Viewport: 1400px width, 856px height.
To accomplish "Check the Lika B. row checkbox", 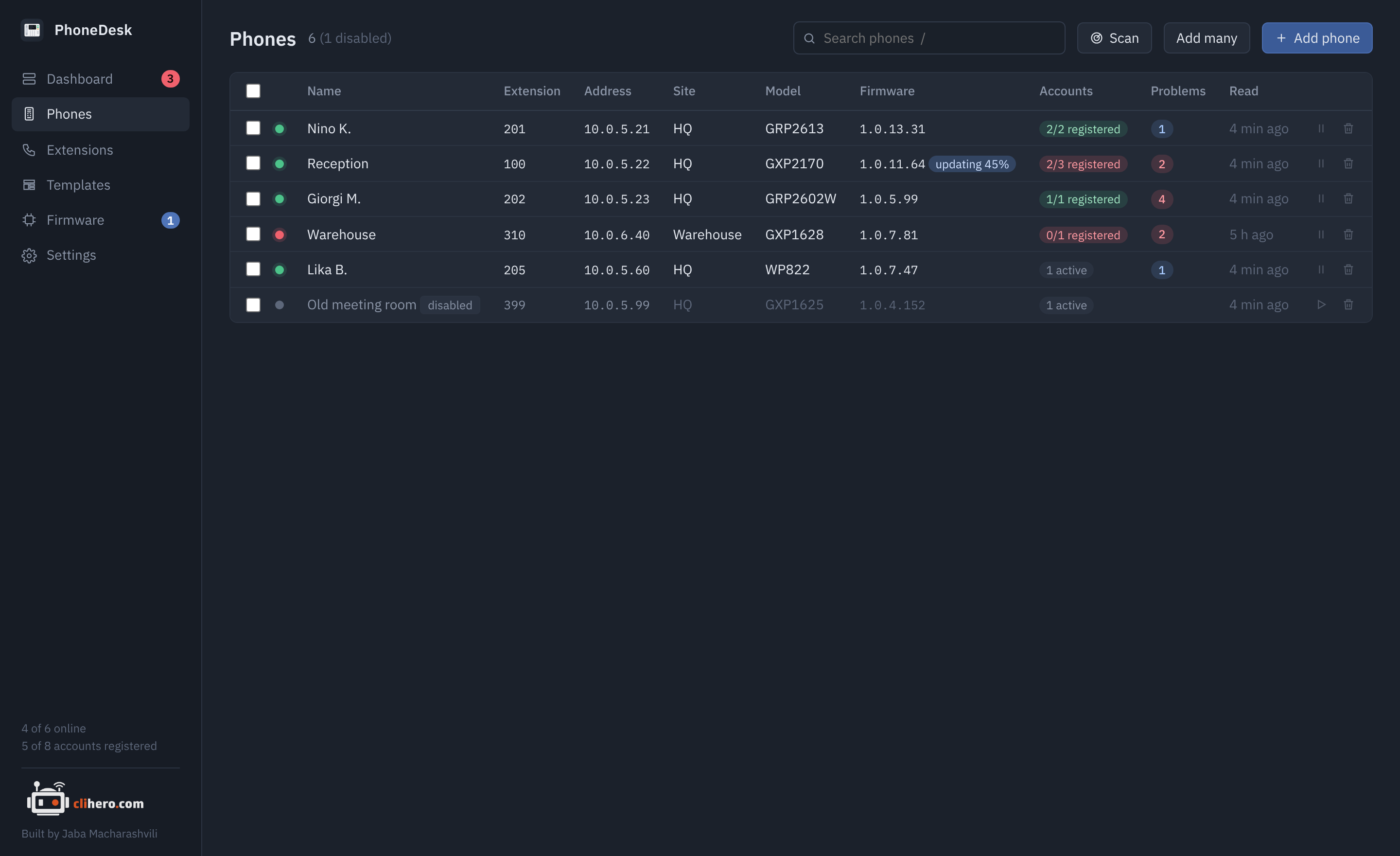I will (253, 269).
